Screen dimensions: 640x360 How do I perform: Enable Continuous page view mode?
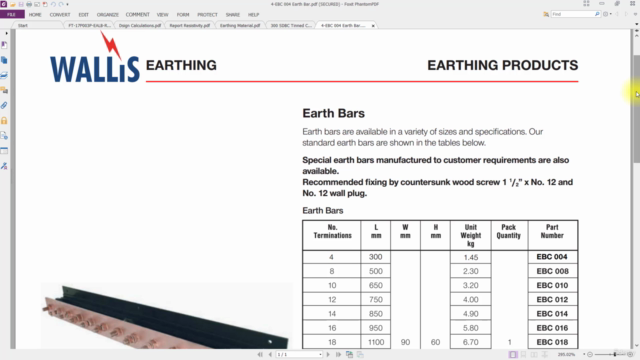point(523,355)
